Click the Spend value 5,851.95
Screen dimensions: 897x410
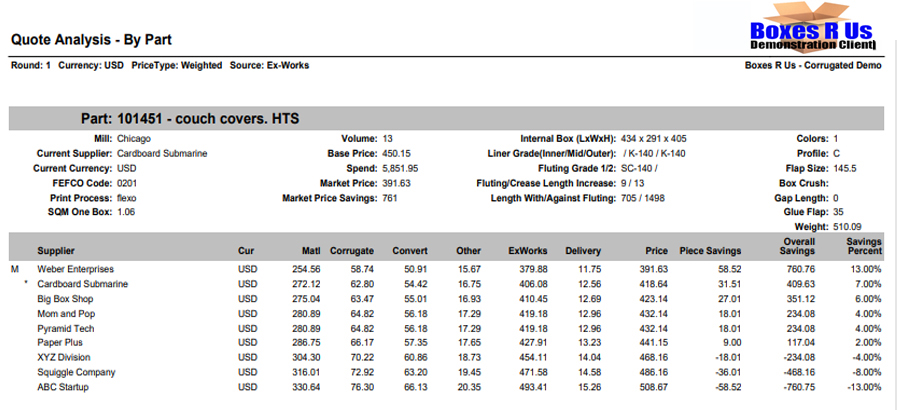coord(400,169)
